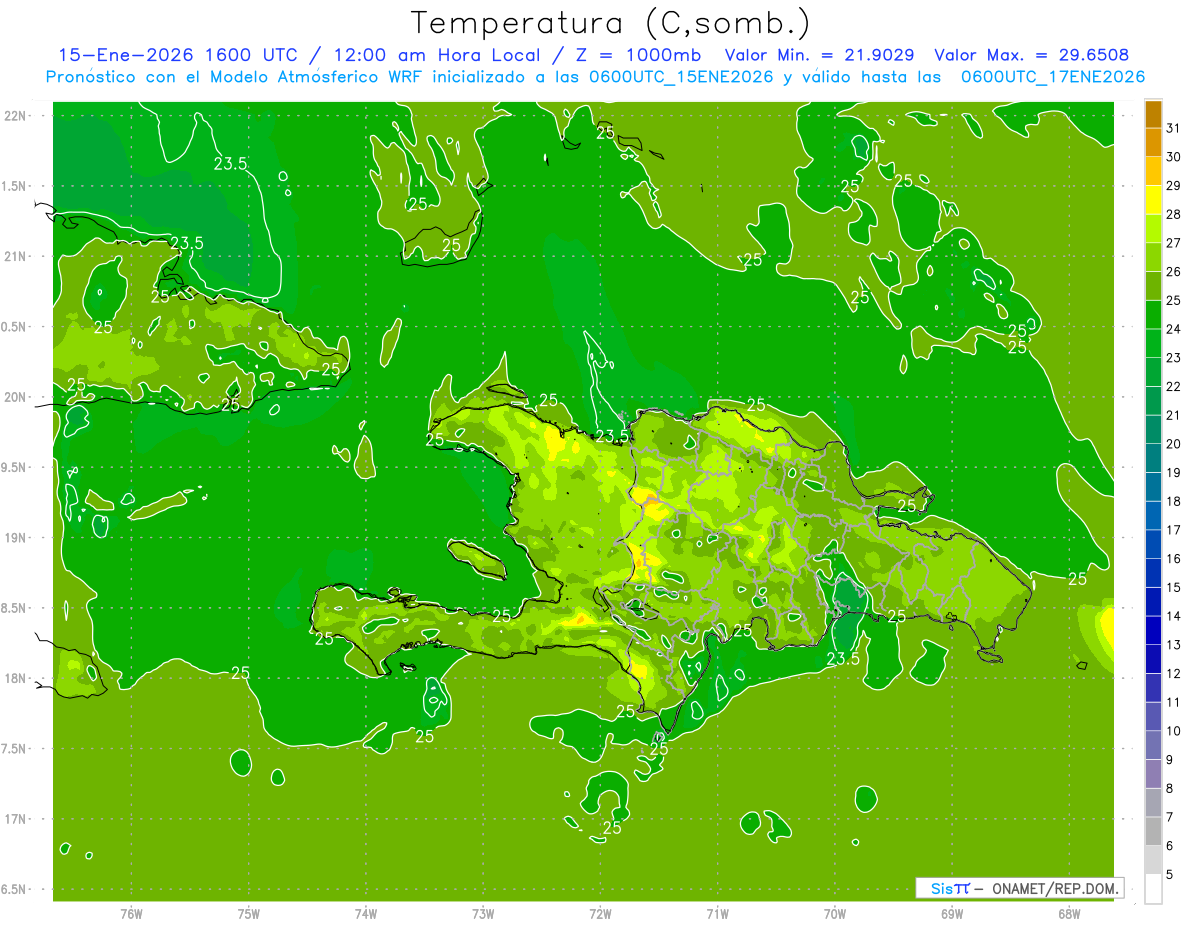Click the '31' label on the color scale
The image size is (1200, 927).
coord(1174,129)
